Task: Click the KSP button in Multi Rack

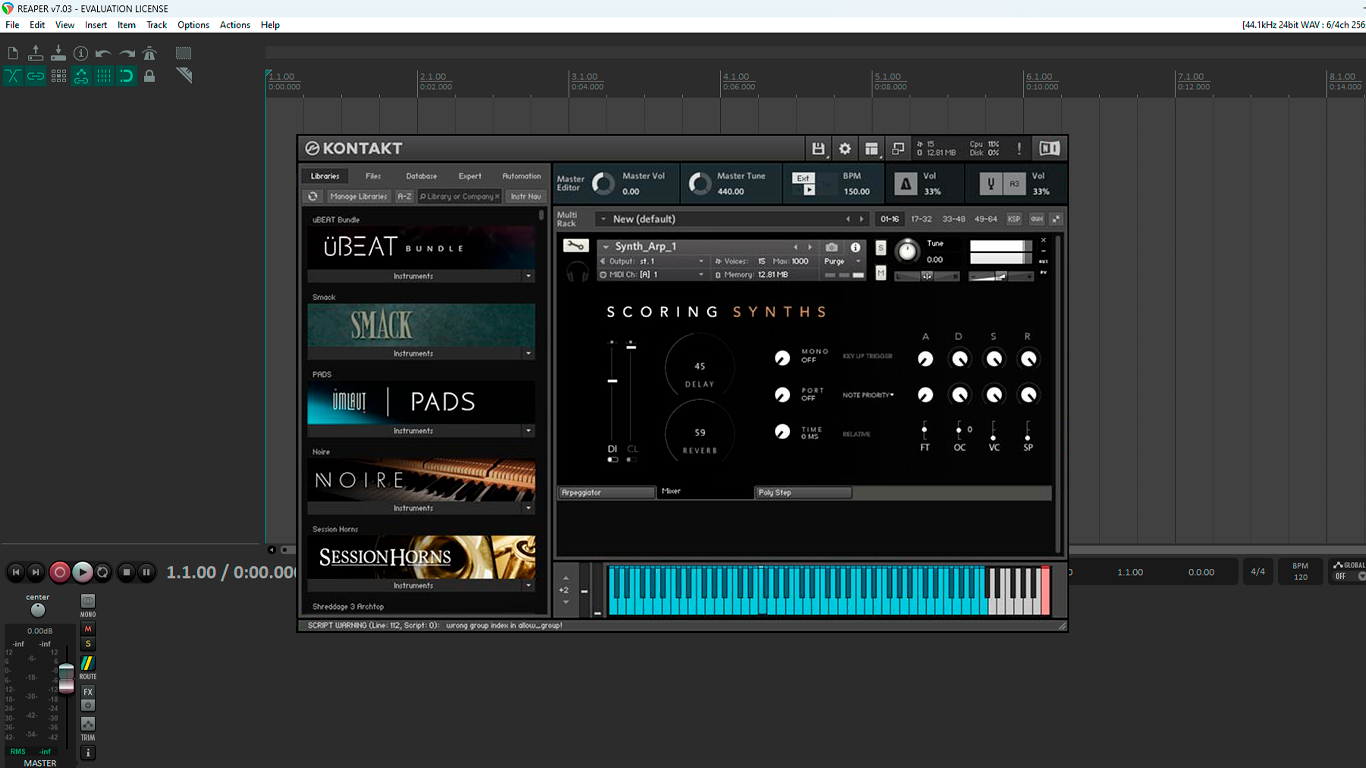Action: [1014, 219]
